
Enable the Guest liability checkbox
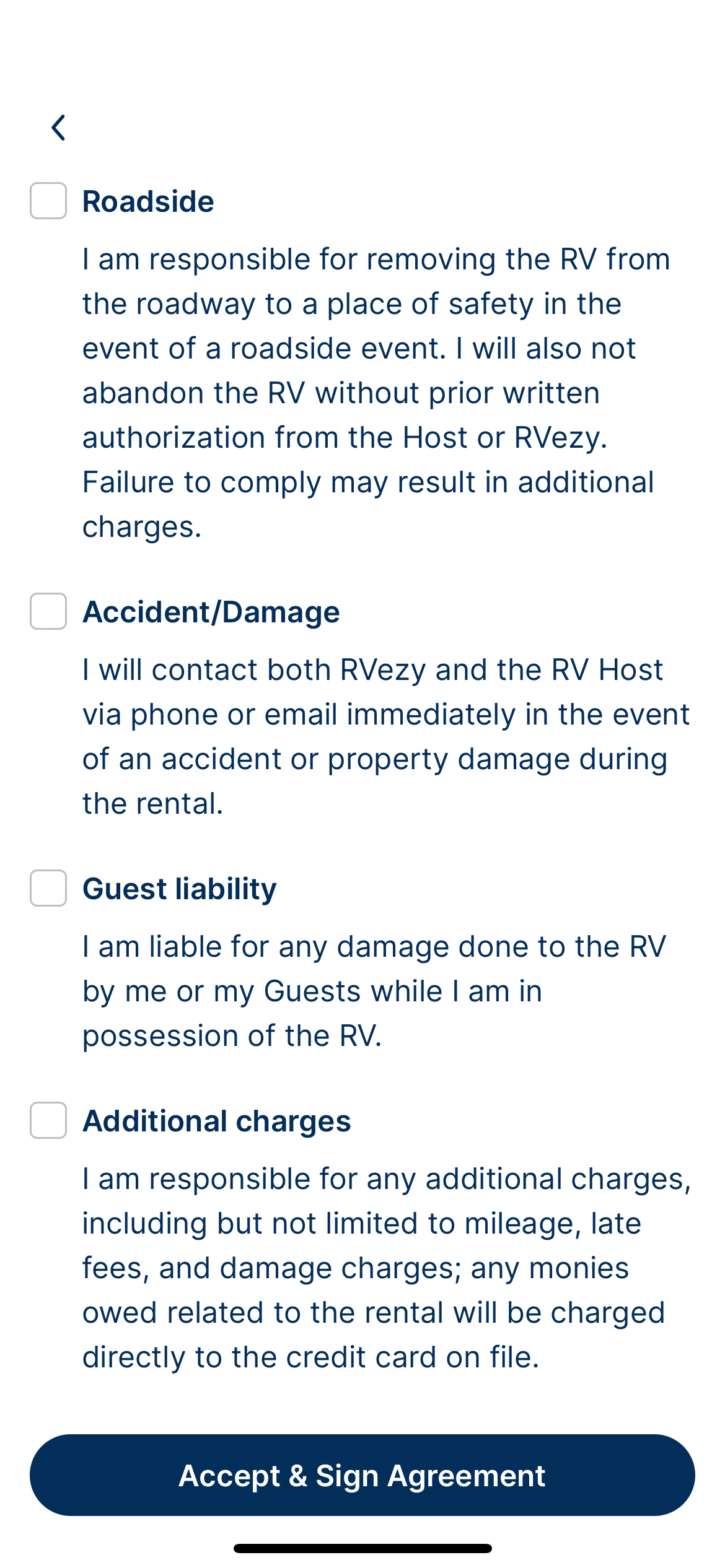(x=48, y=888)
